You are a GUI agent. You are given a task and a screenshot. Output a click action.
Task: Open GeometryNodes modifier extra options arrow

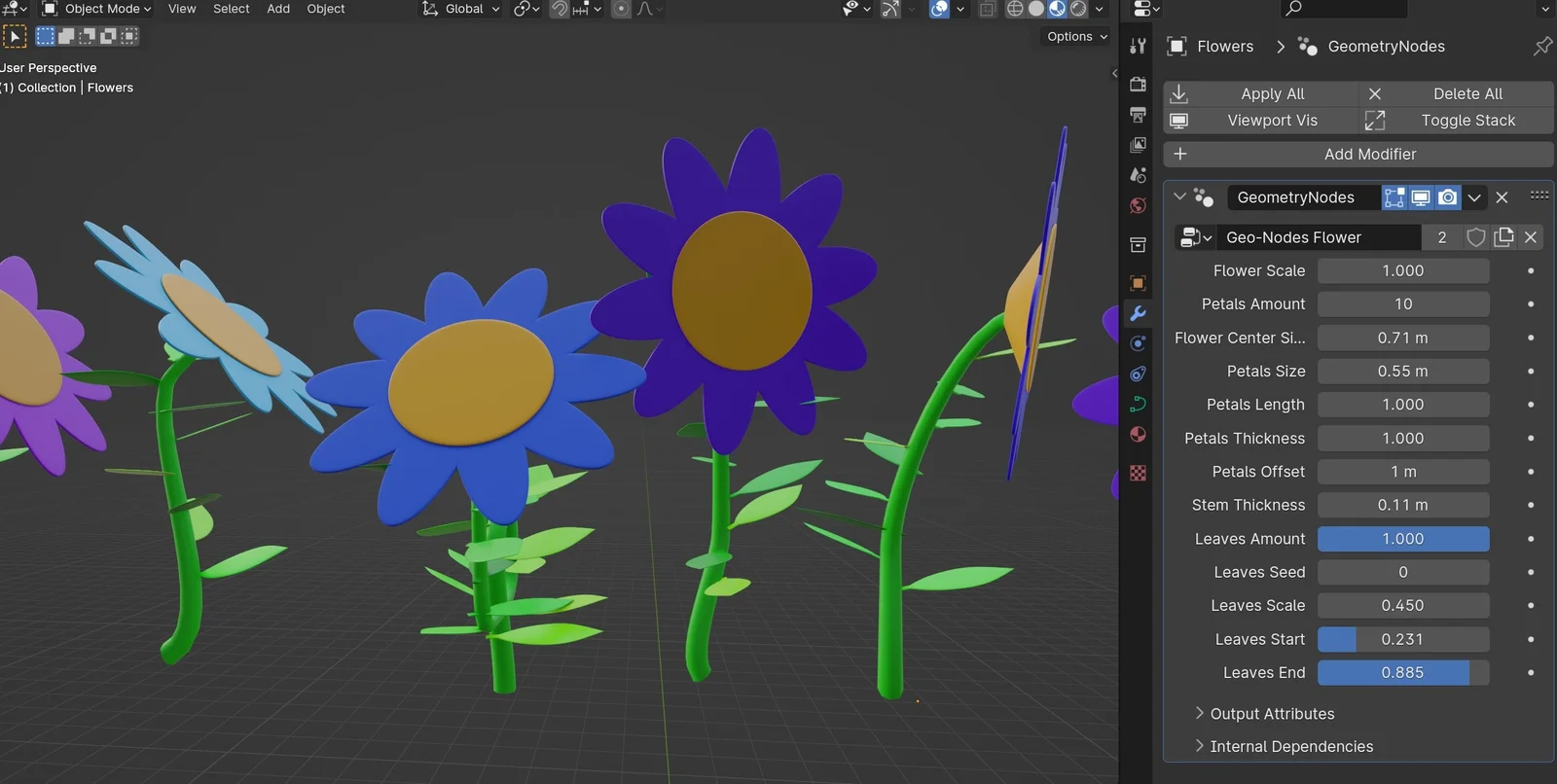click(1474, 197)
